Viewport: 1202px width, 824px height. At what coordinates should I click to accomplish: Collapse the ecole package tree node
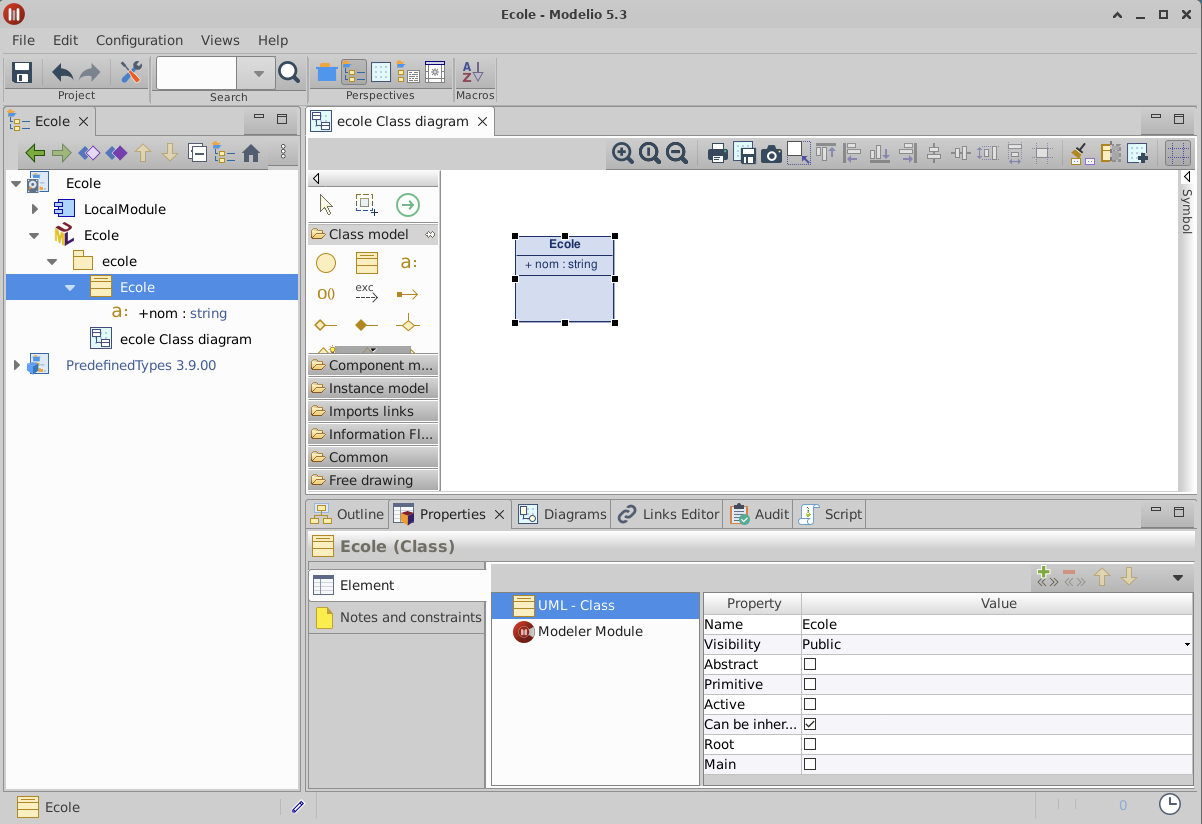[52, 261]
